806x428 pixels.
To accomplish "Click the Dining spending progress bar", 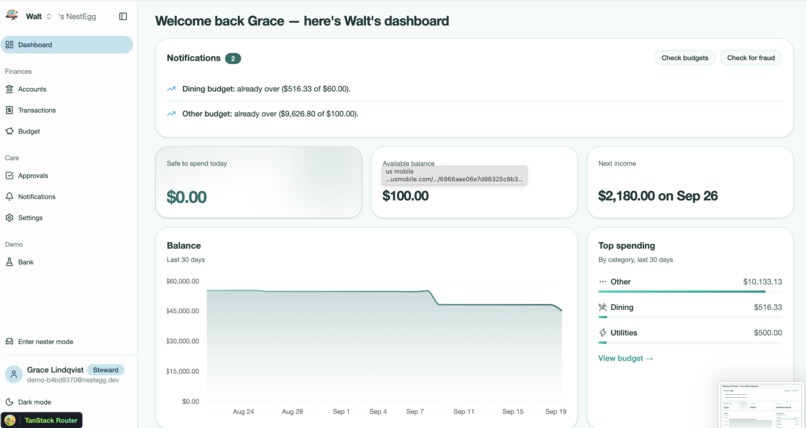I will 690,317.
